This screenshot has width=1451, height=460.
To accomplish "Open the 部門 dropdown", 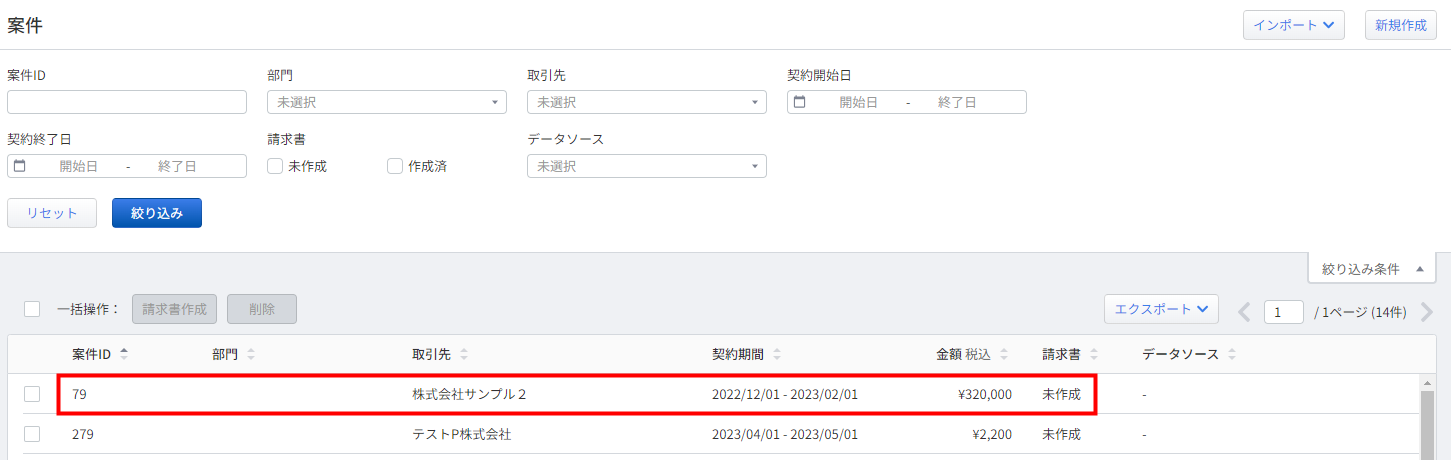I will click(x=387, y=102).
